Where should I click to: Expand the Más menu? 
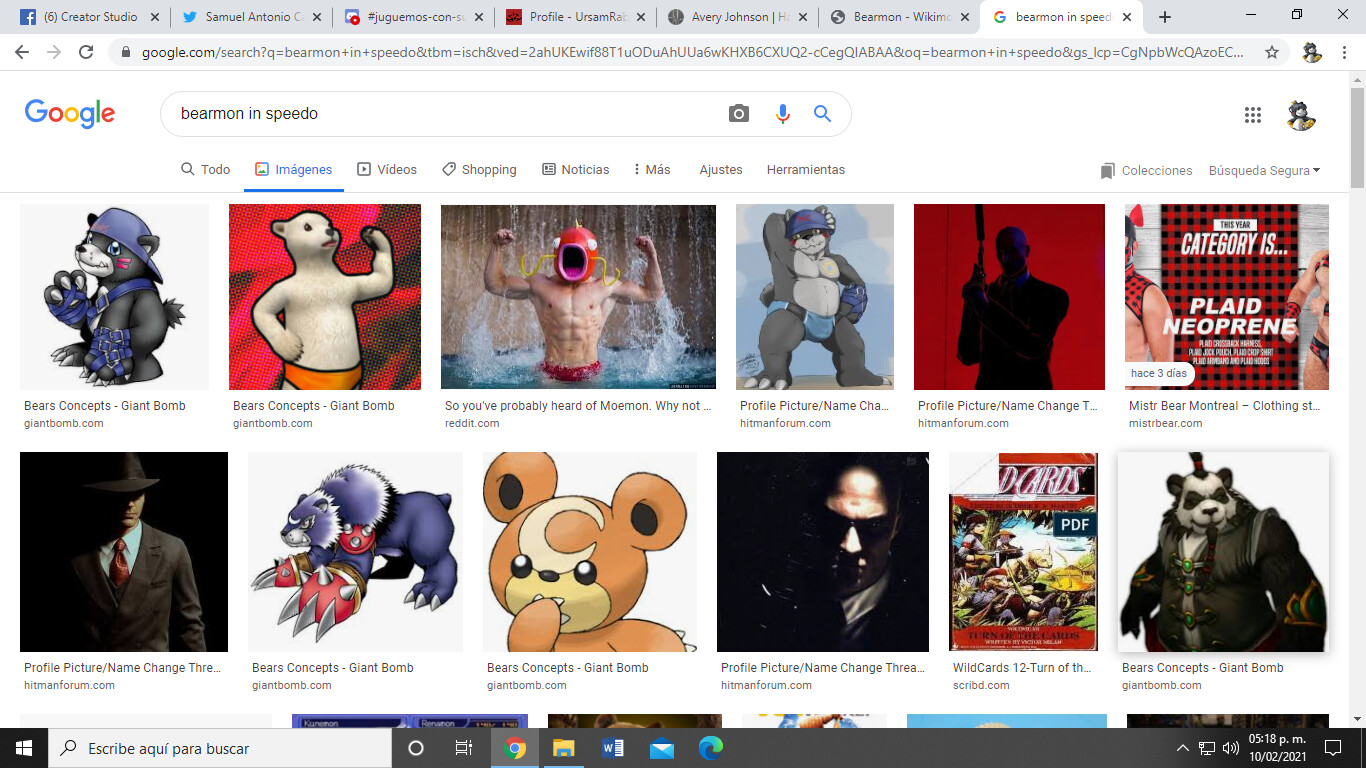tap(652, 170)
